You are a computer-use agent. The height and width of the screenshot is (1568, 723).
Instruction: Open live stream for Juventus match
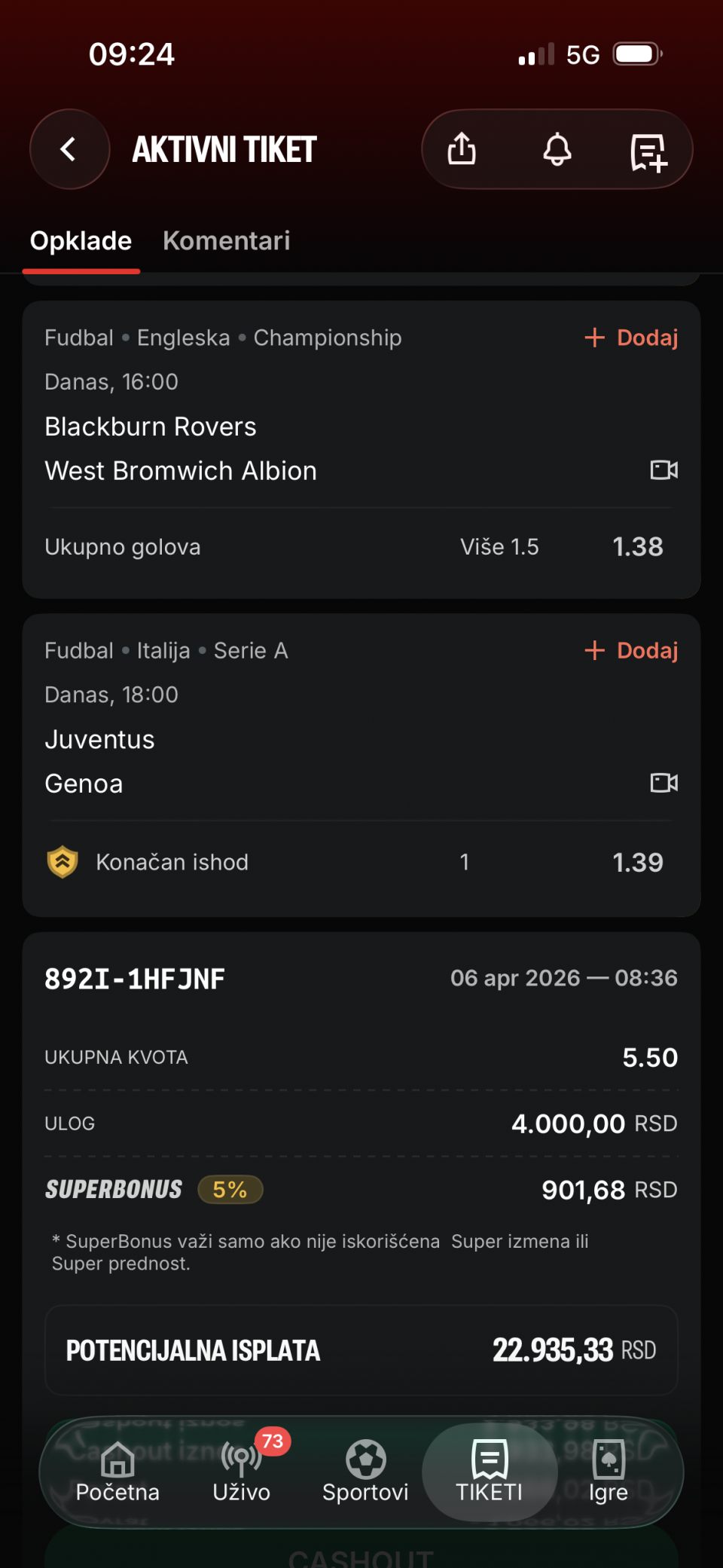pos(664,783)
